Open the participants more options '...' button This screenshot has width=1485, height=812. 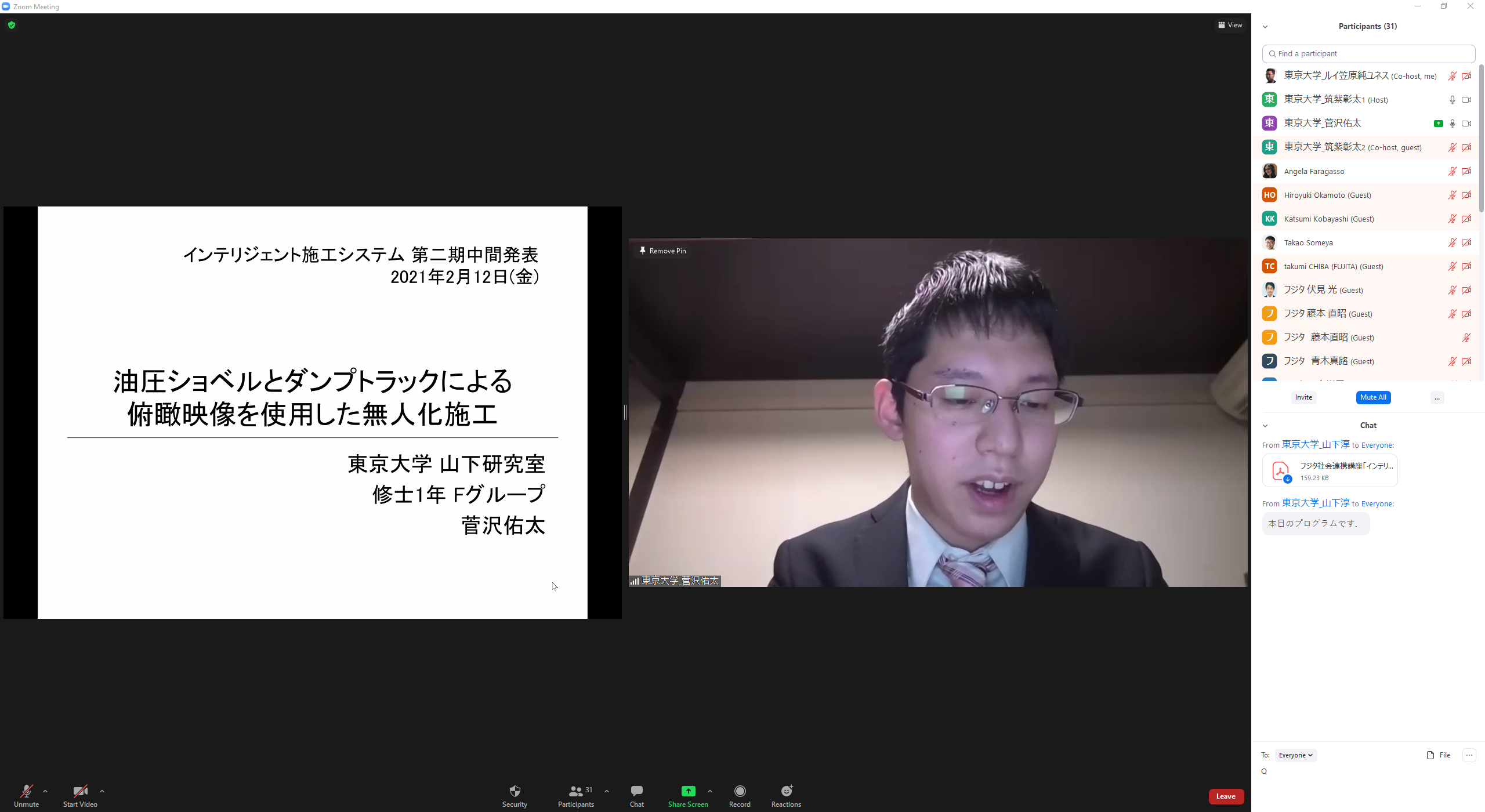coord(1437,397)
